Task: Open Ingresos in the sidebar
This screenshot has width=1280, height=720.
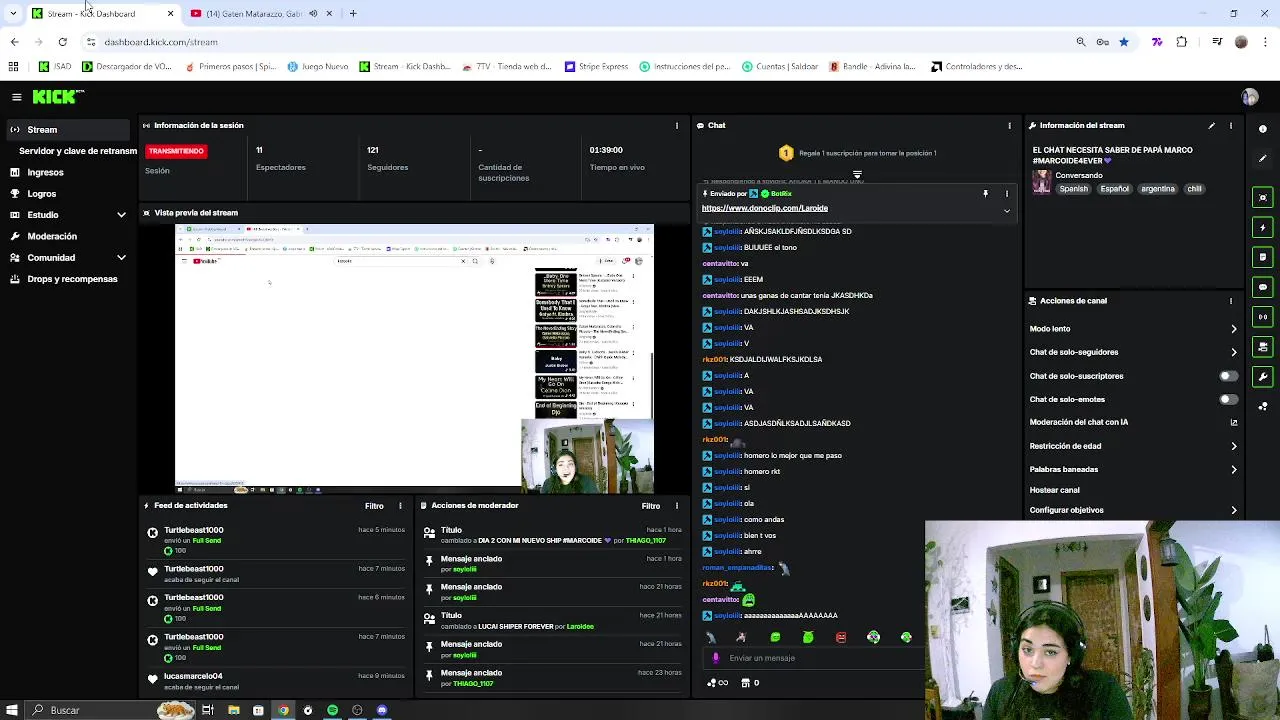Action: (x=45, y=173)
